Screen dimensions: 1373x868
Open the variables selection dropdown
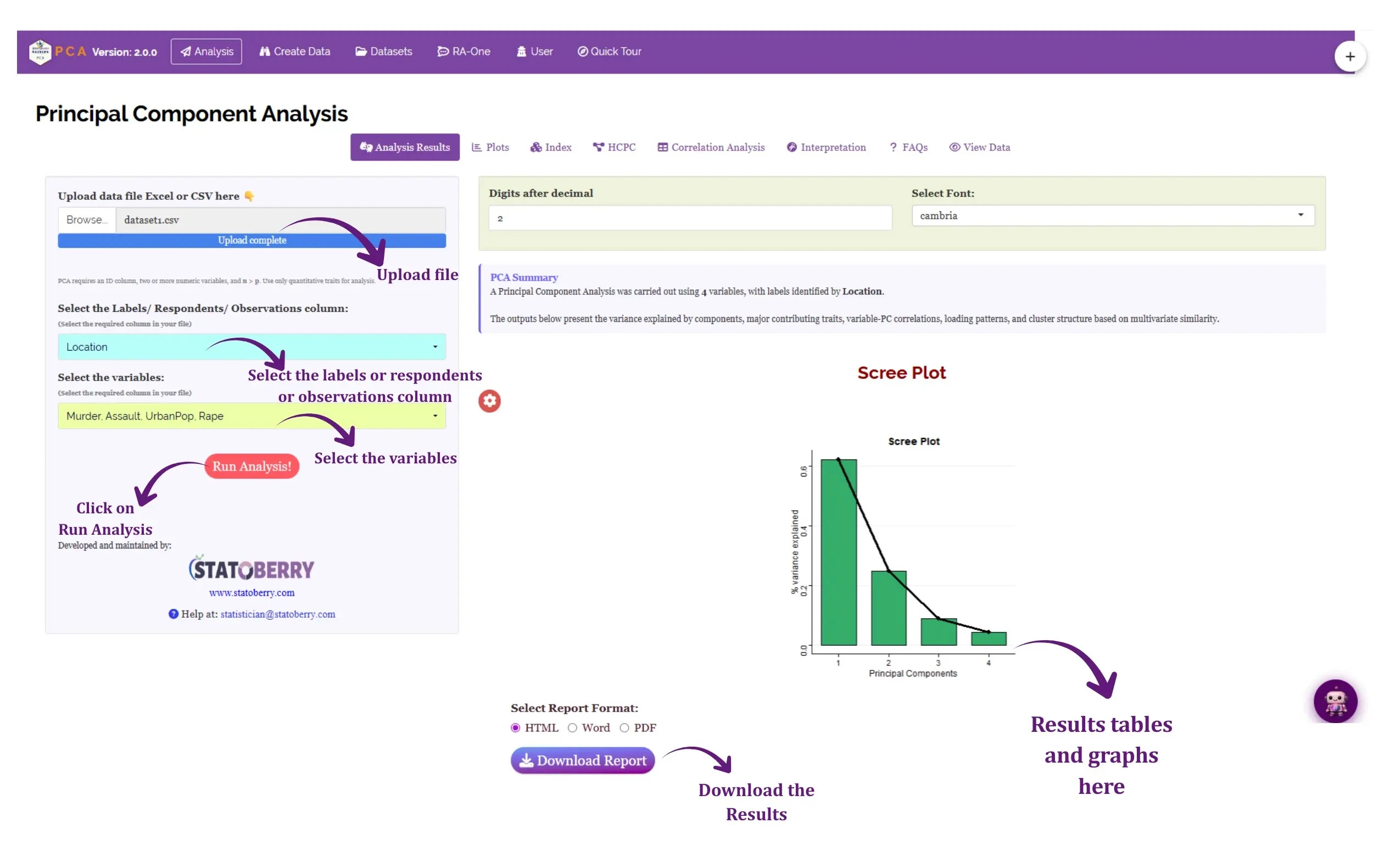[252, 416]
